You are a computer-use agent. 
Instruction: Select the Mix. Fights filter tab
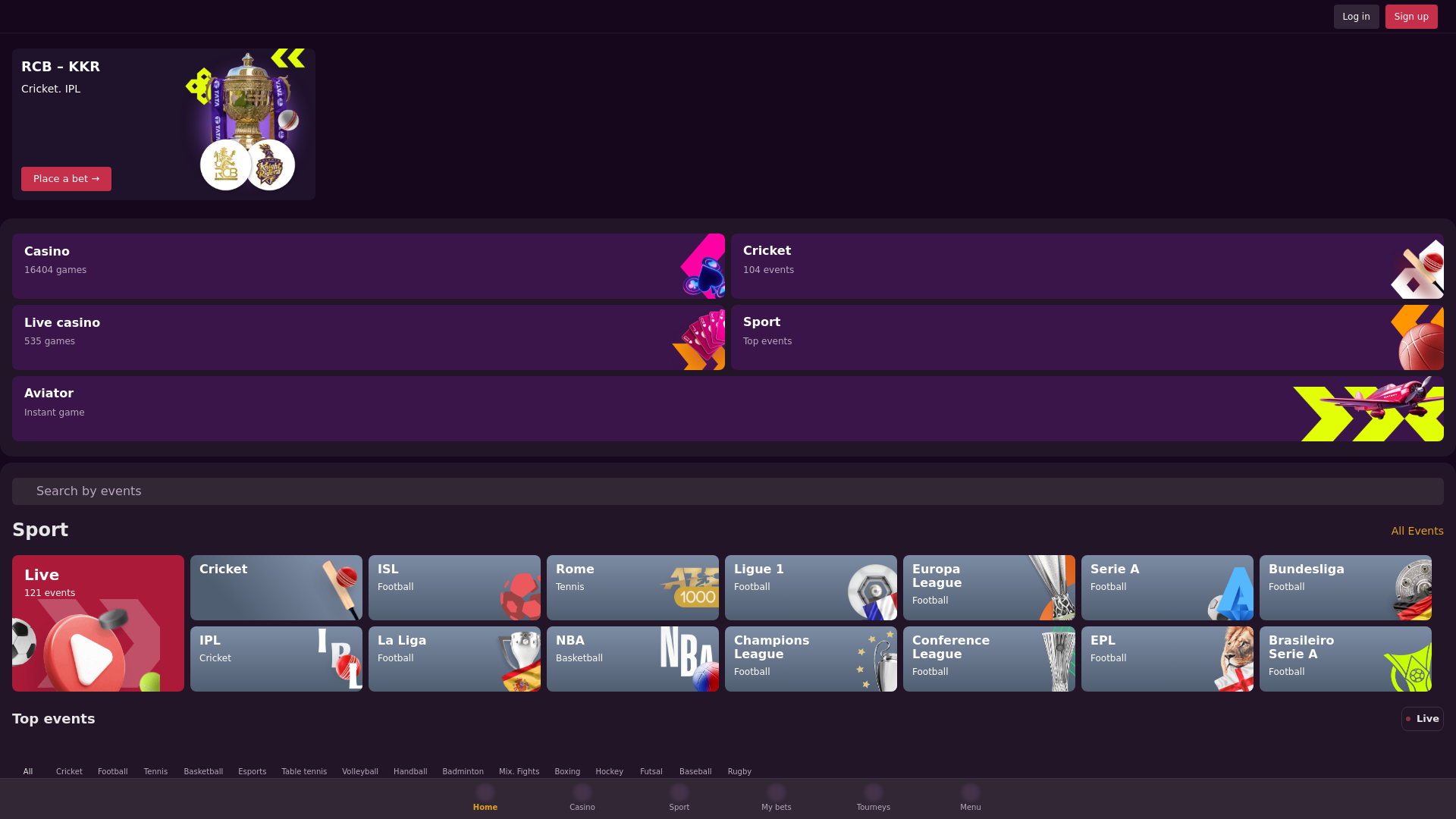(x=519, y=772)
